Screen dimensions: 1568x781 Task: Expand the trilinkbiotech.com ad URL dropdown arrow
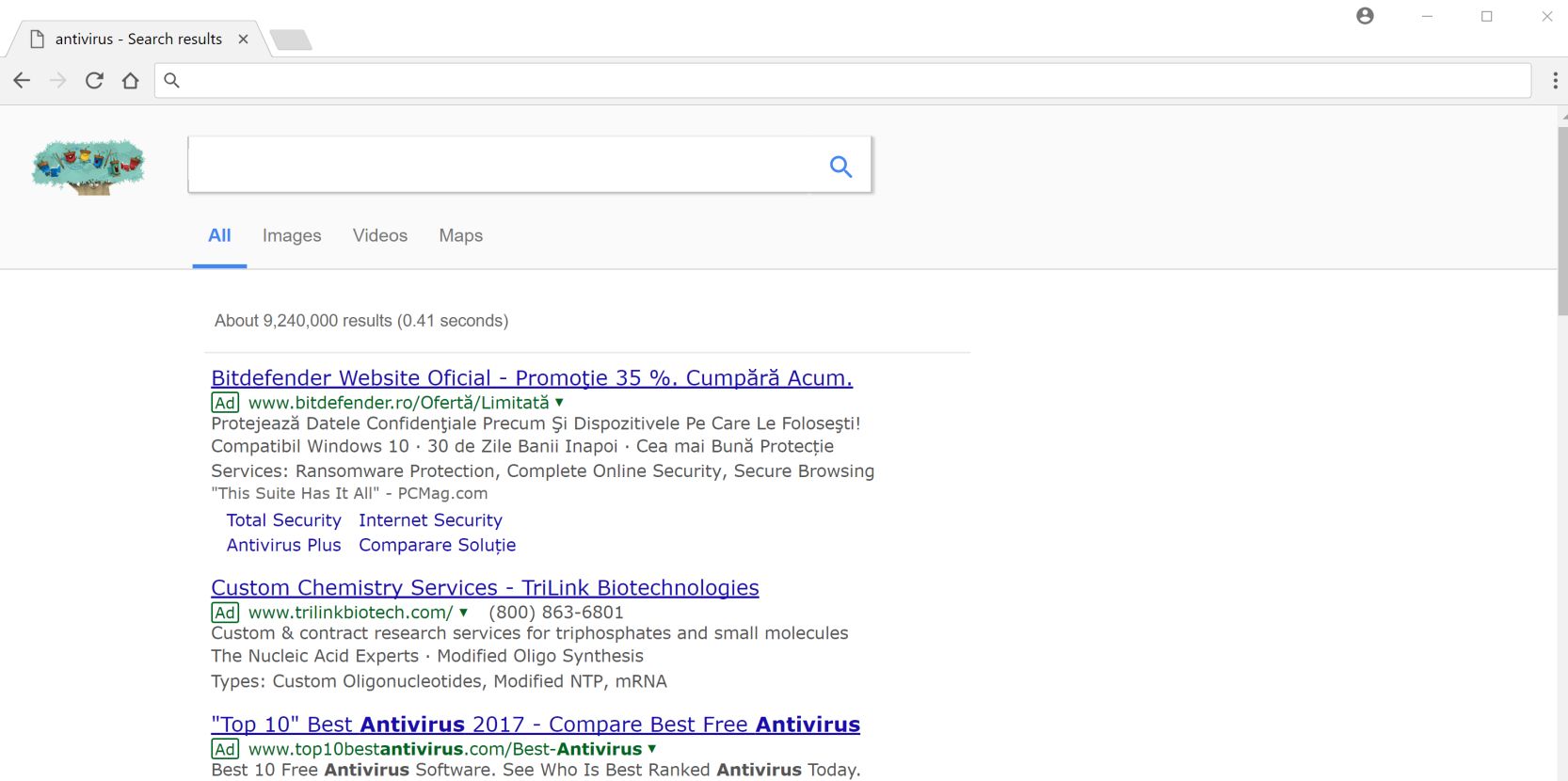click(463, 613)
